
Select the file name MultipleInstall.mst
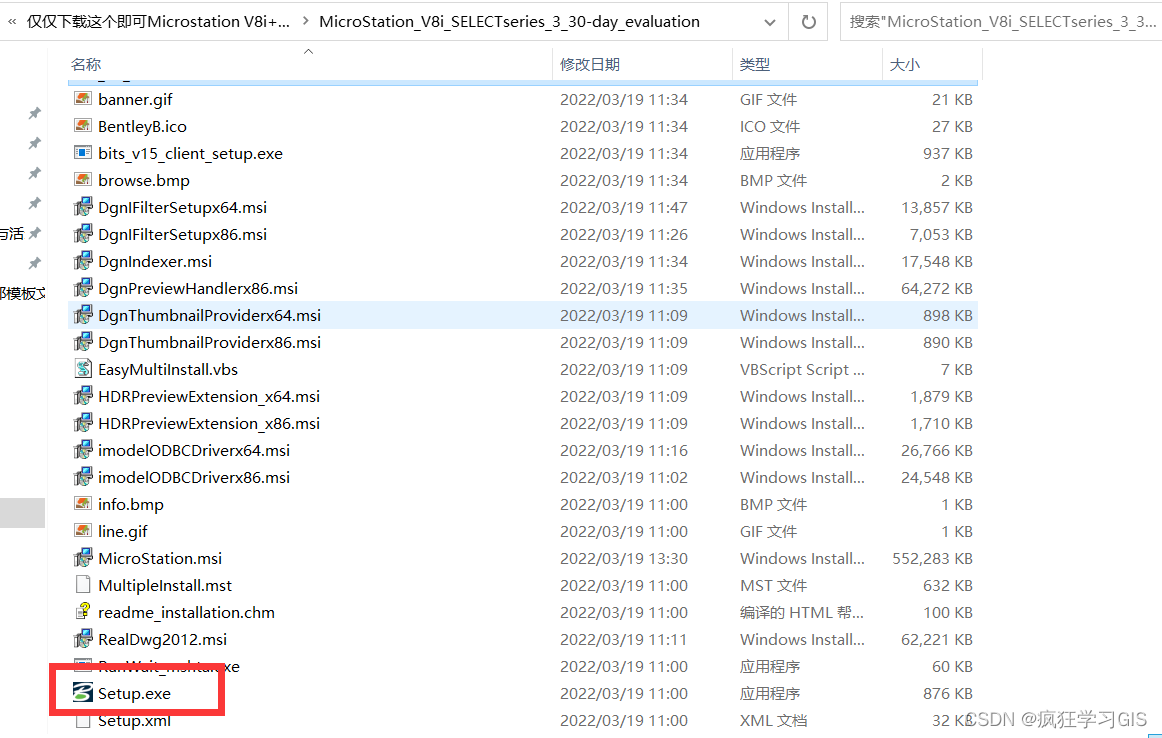click(165, 585)
